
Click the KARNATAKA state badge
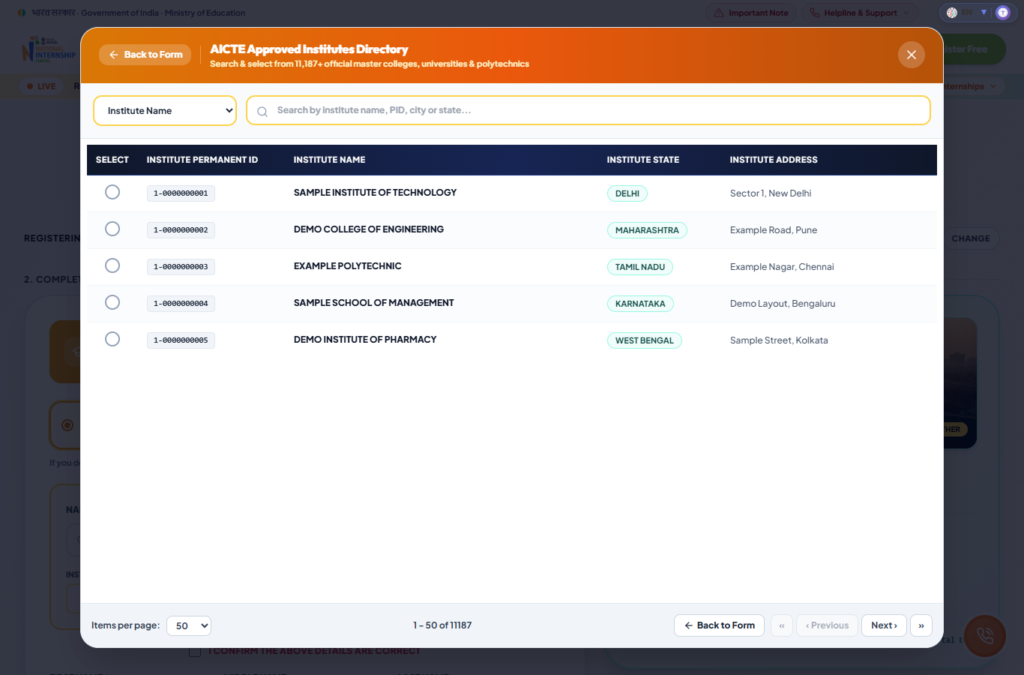(640, 304)
